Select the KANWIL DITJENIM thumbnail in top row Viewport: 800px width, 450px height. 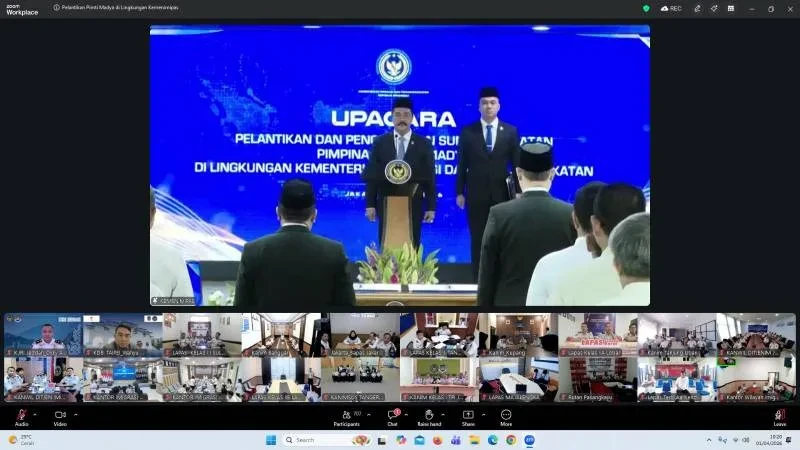(756, 335)
